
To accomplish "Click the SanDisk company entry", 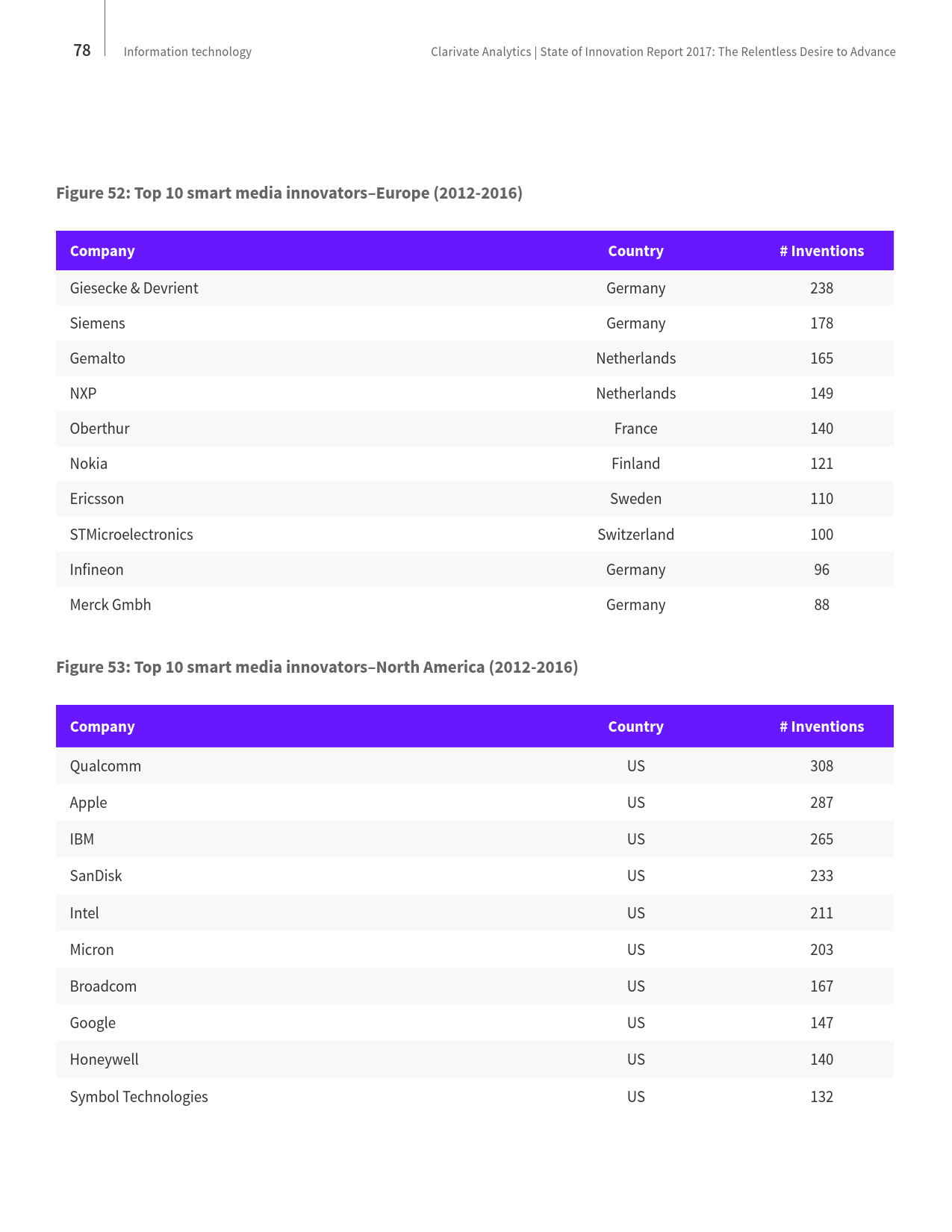I will [x=96, y=876].
